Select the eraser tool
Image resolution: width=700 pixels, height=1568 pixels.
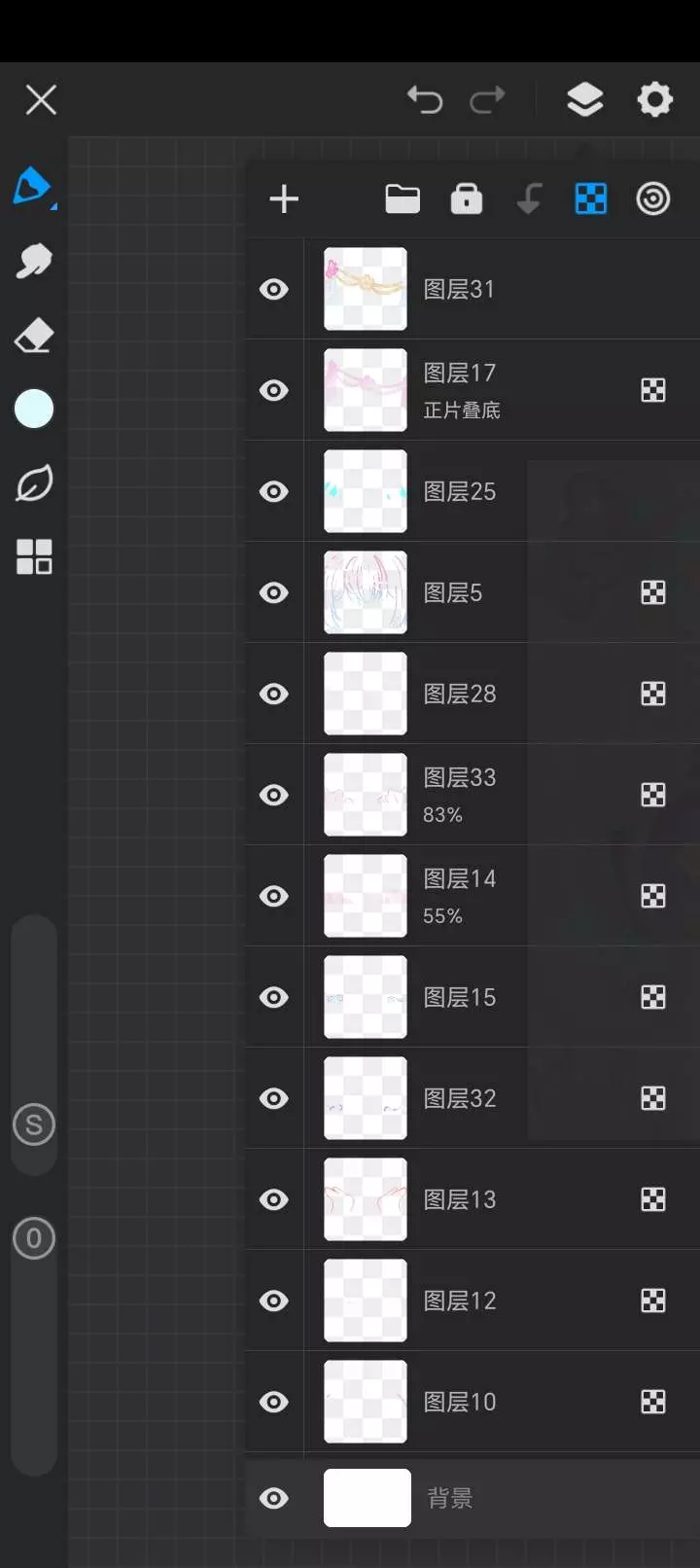click(34, 335)
